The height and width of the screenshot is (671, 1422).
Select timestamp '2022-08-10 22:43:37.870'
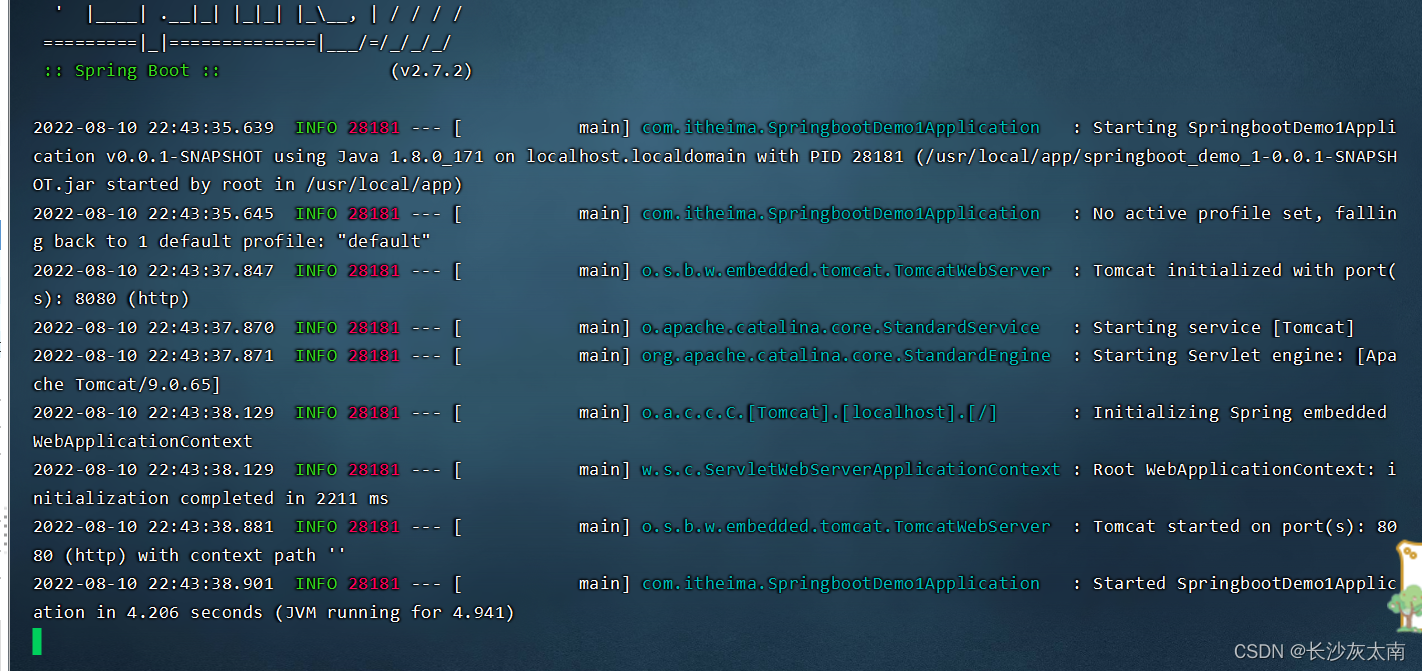153,327
